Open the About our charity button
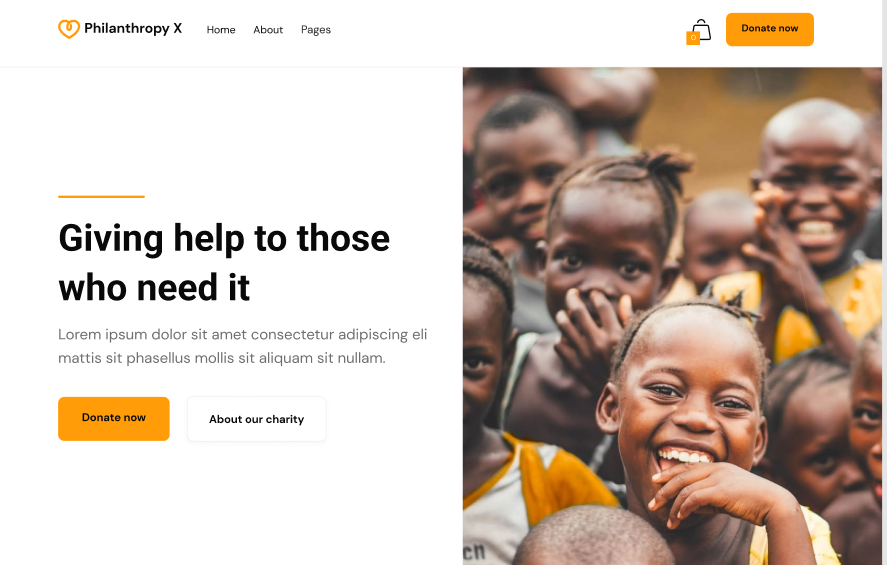 click(x=256, y=419)
